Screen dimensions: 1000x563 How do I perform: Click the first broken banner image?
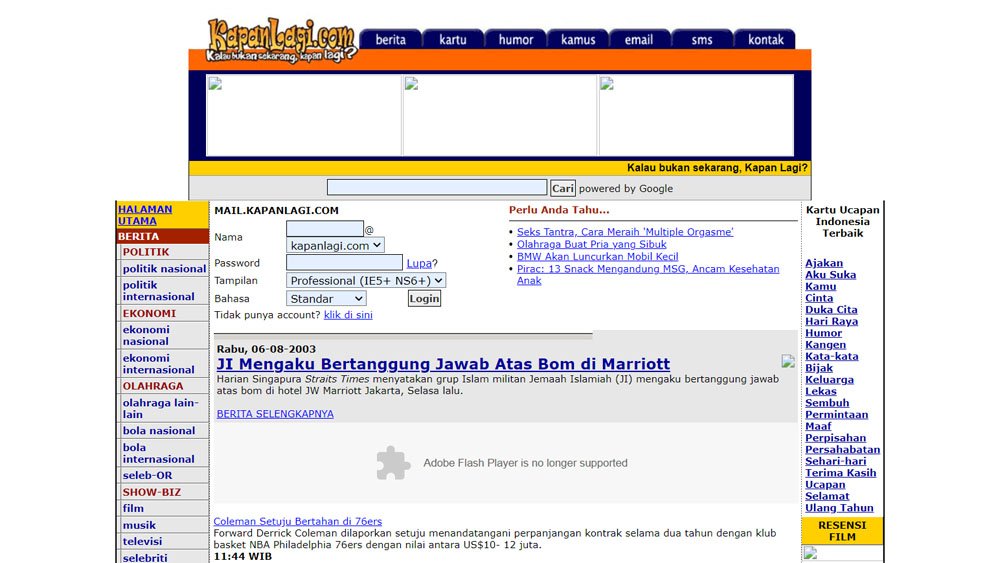pos(304,115)
